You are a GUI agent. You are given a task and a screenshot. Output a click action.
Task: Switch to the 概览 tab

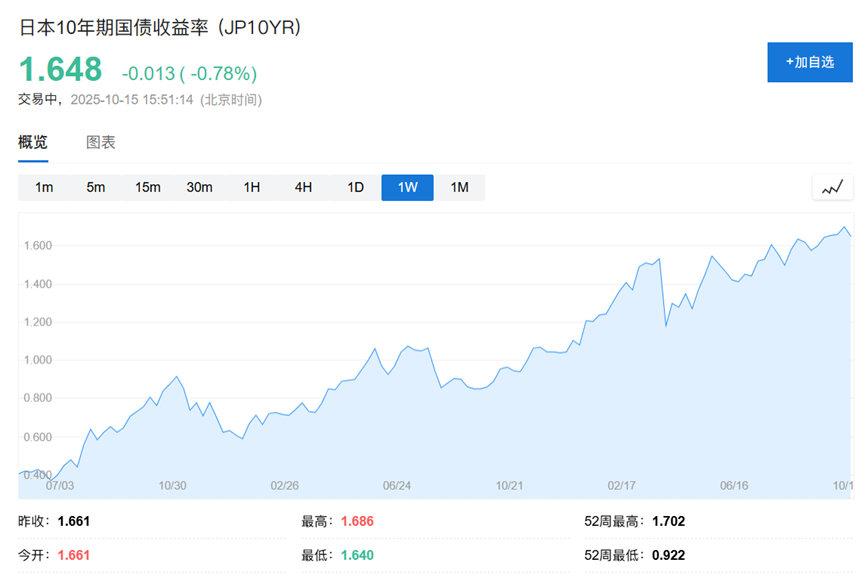tap(33, 142)
